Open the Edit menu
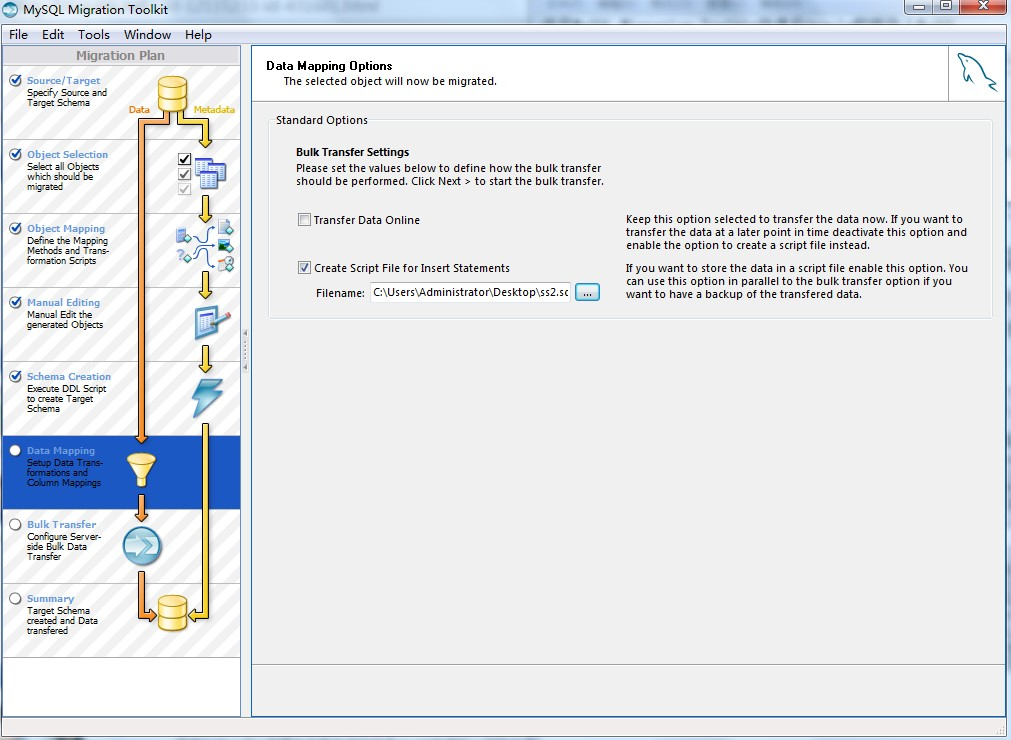Image resolution: width=1011 pixels, height=740 pixels. pyautogui.click(x=53, y=35)
